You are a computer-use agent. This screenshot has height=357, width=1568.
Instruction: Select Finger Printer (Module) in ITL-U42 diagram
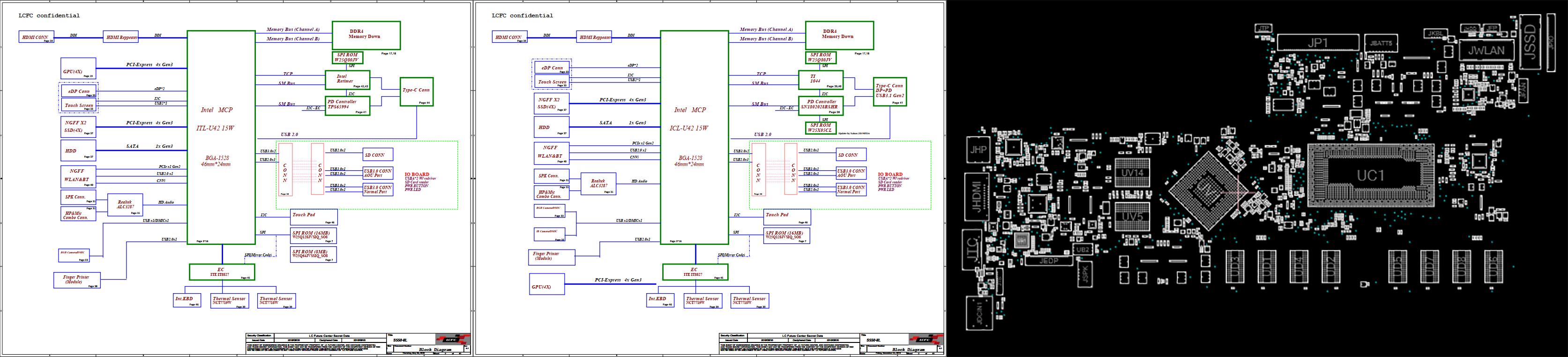point(77,280)
